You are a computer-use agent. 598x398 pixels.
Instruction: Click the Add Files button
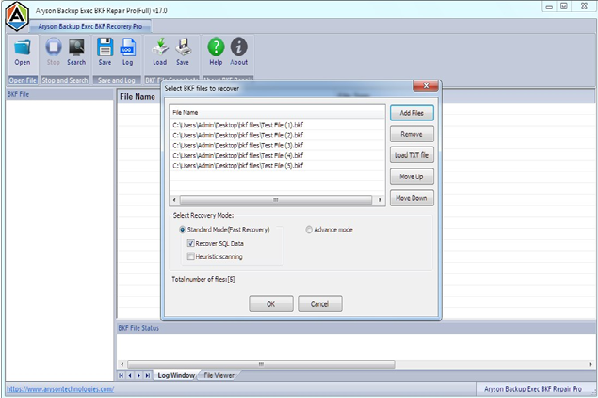tap(412, 113)
